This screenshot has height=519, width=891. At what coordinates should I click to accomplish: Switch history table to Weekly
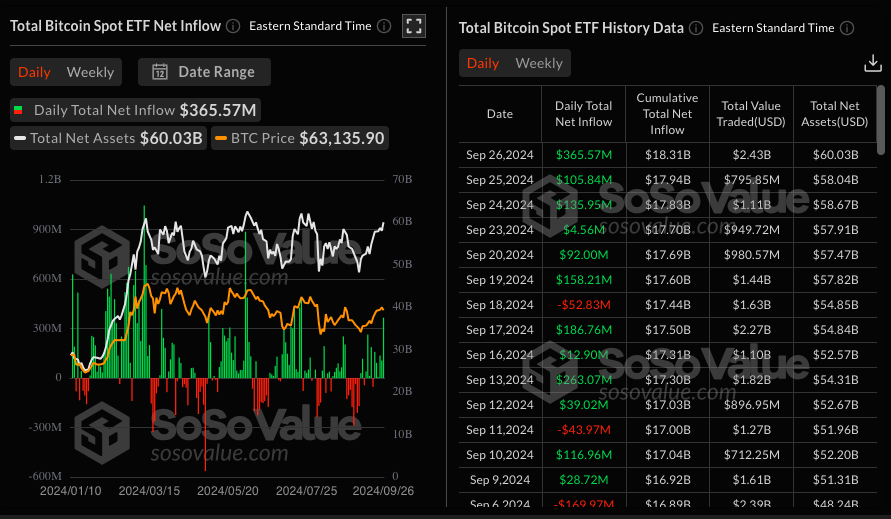[539, 63]
